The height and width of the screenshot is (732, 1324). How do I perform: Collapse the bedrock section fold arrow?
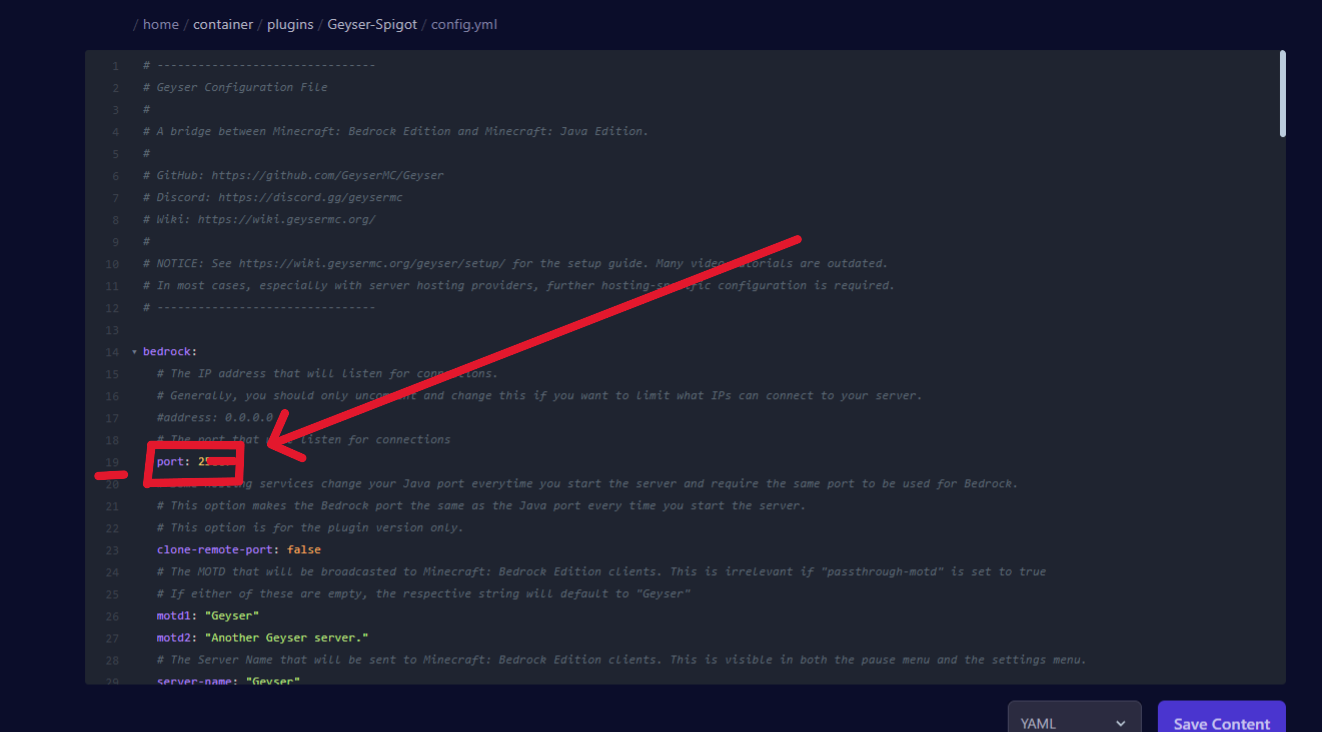coord(132,351)
